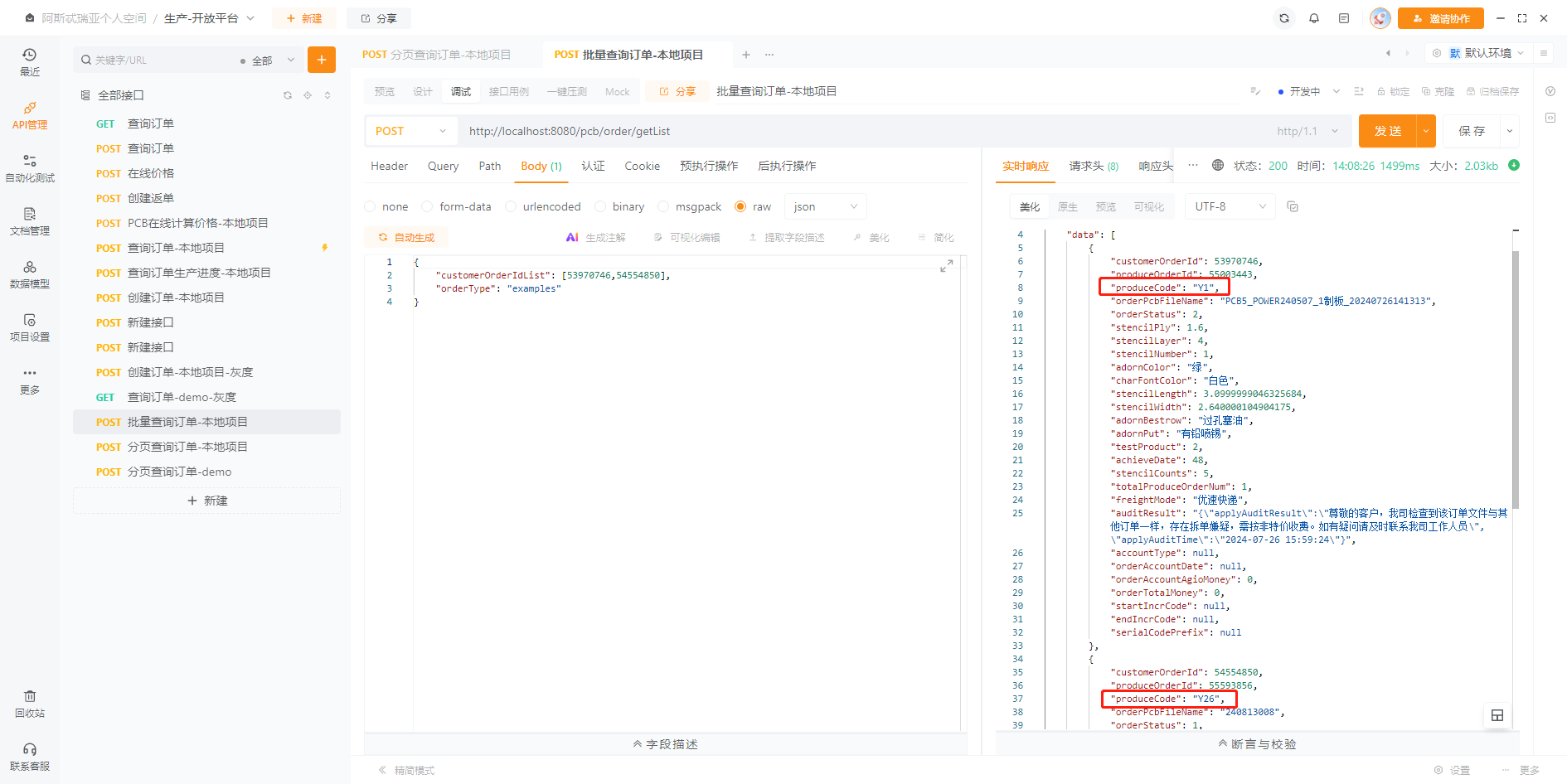Open the json format dropdown
The height and width of the screenshot is (784, 1567).
coord(825,206)
